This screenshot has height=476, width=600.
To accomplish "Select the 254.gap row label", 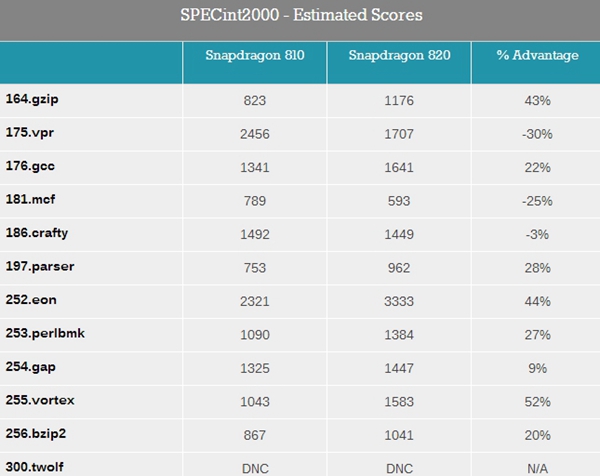I will tap(27, 368).
